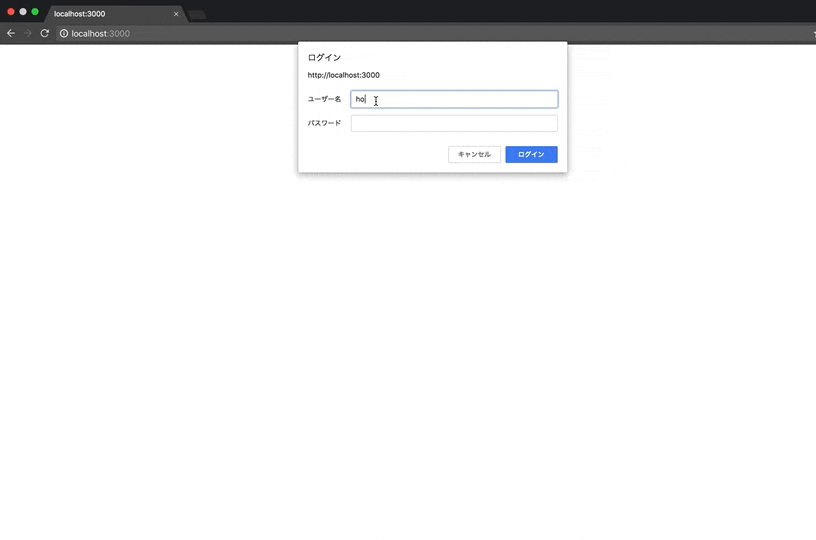Click the browser forward arrow
The image size is (816, 540).
click(x=28, y=33)
